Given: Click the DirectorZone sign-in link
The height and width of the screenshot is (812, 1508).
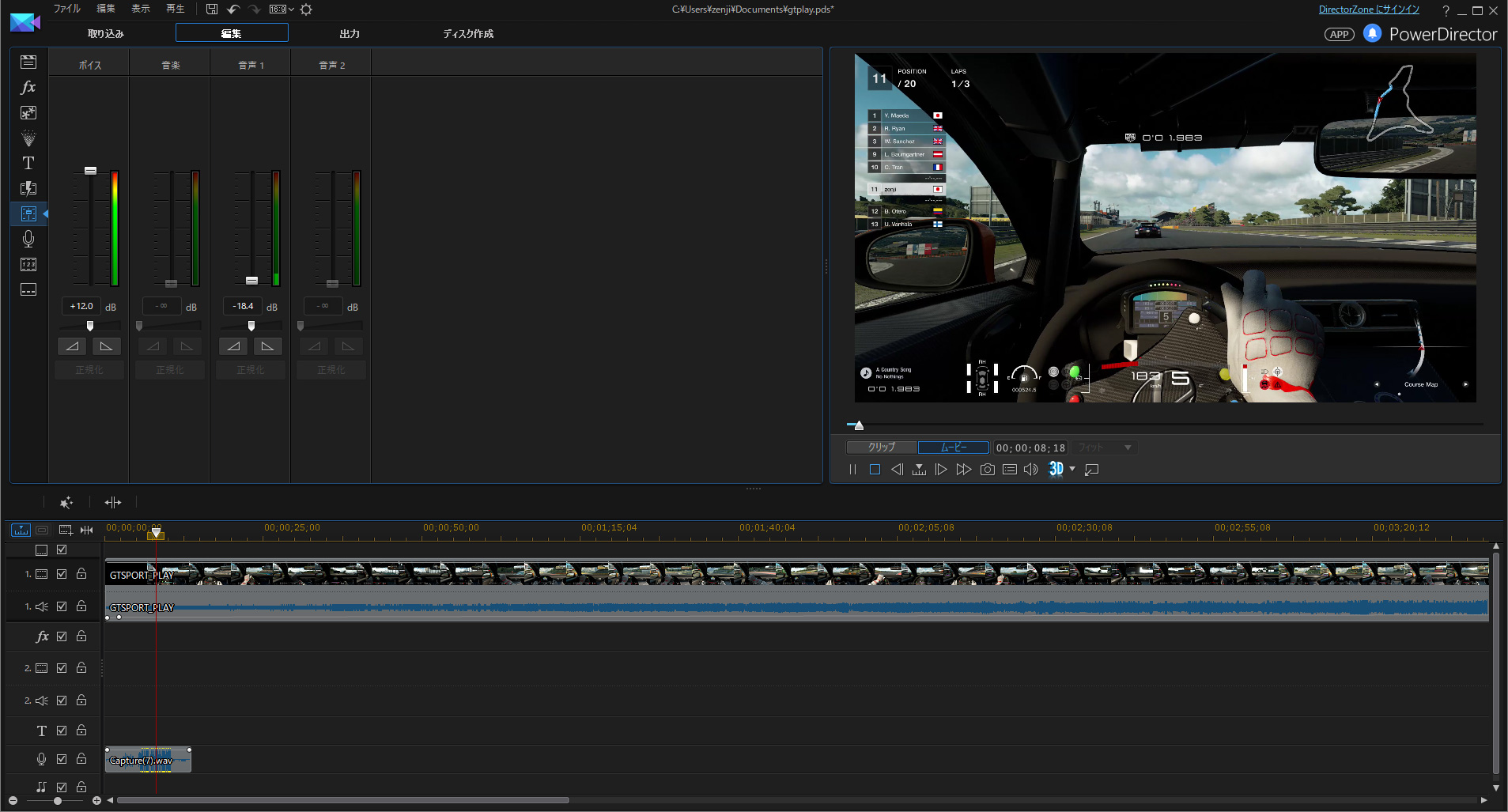Looking at the screenshot, I should [x=1368, y=9].
